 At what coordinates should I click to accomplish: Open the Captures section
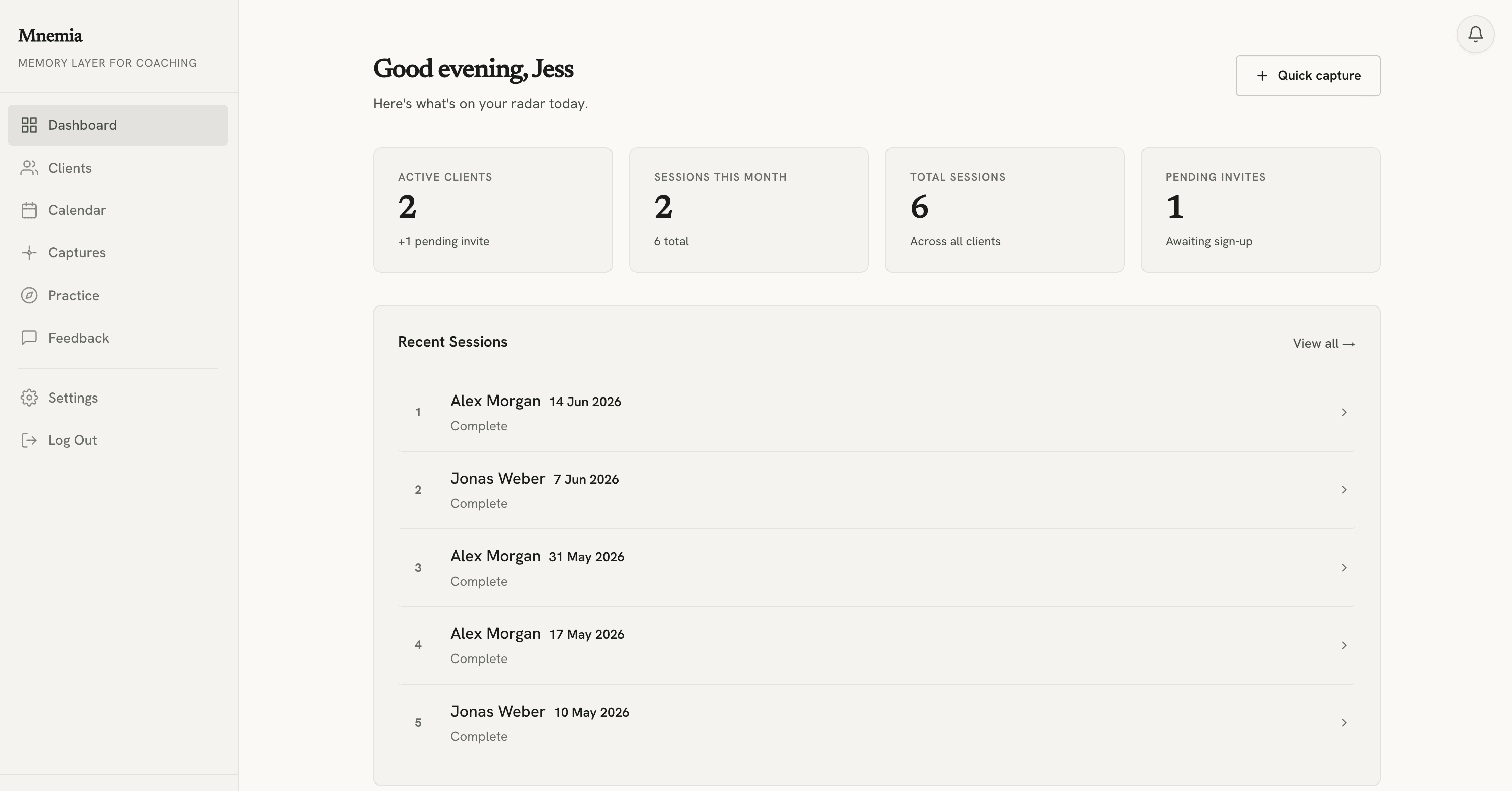[117, 253]
